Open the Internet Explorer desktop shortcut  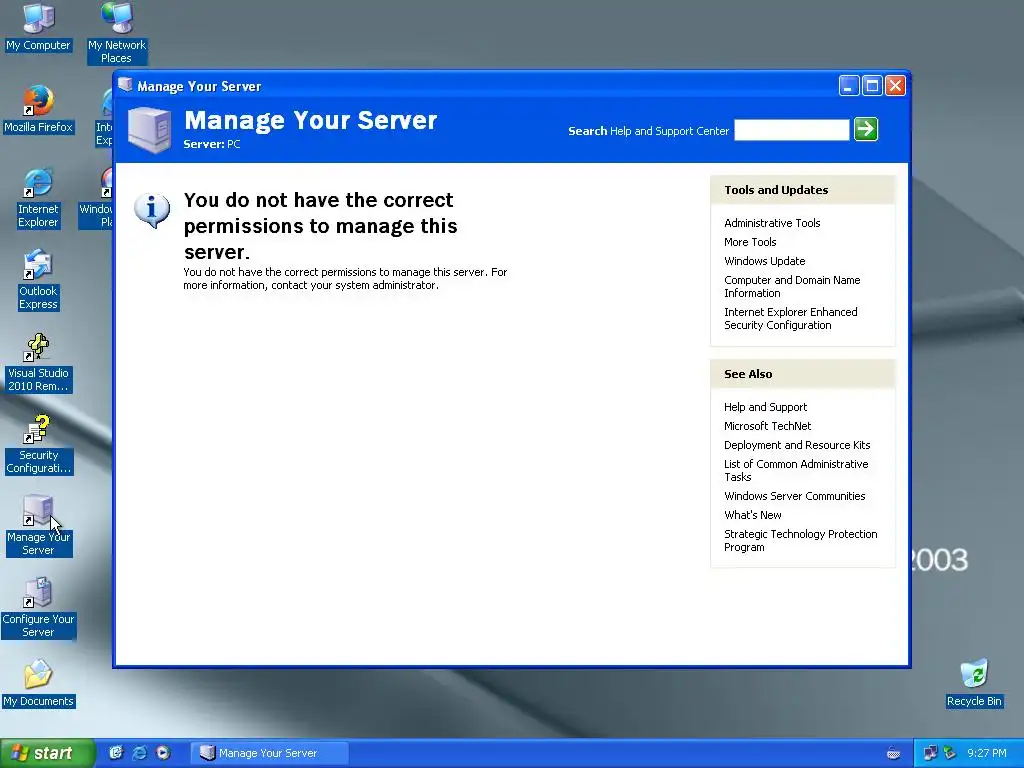[x=38, y=198]
